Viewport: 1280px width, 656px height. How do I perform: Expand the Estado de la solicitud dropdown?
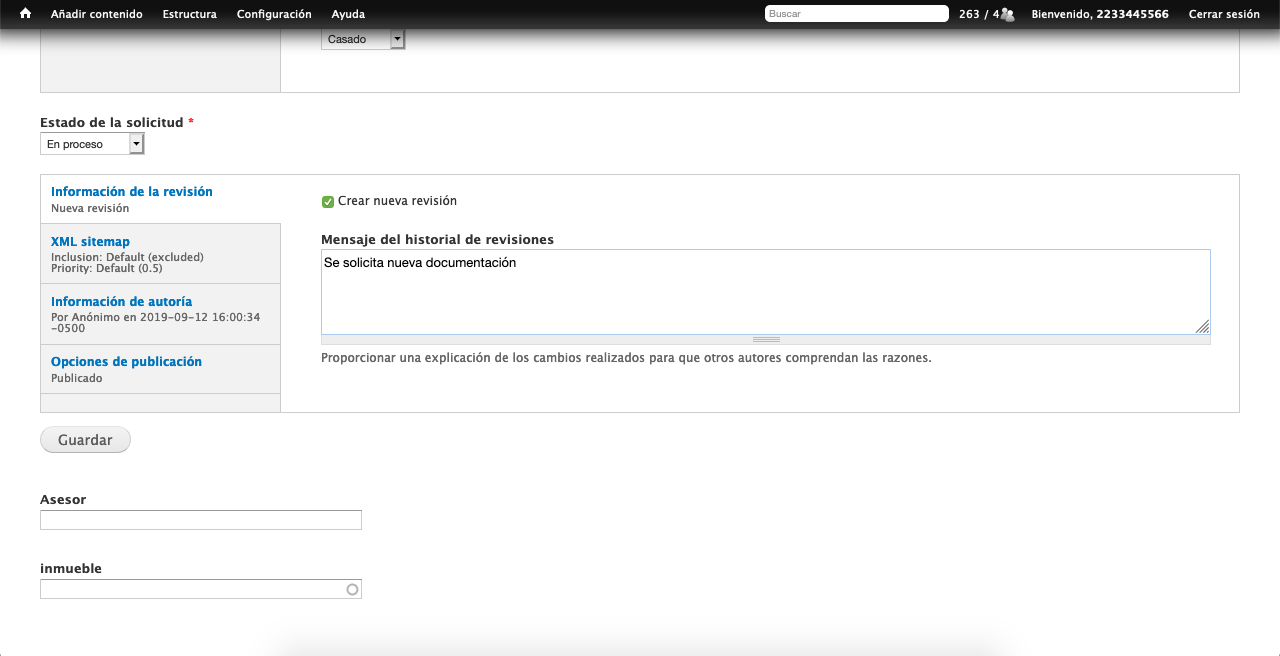[x=92, y=145]
